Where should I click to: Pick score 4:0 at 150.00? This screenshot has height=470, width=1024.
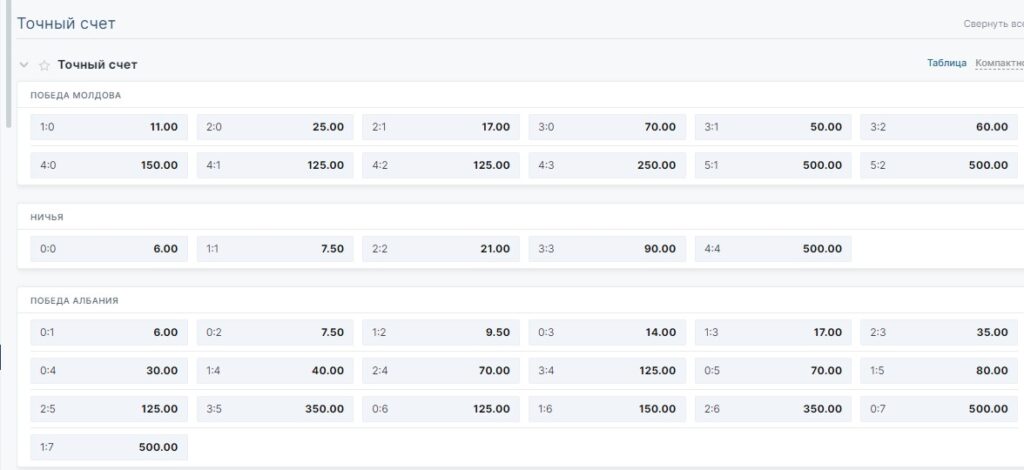[109, 165]
